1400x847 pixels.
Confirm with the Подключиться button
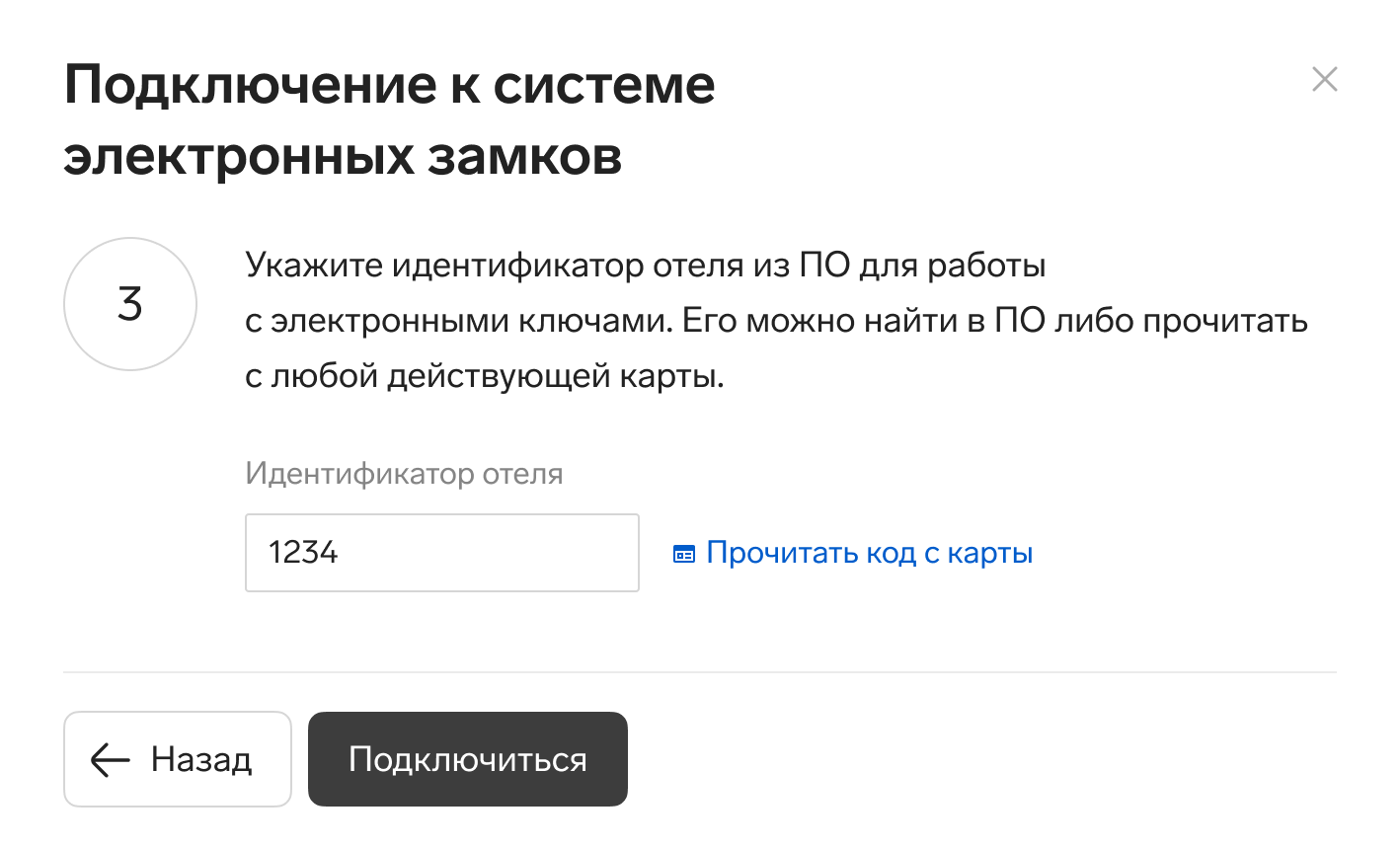[468, 759]
